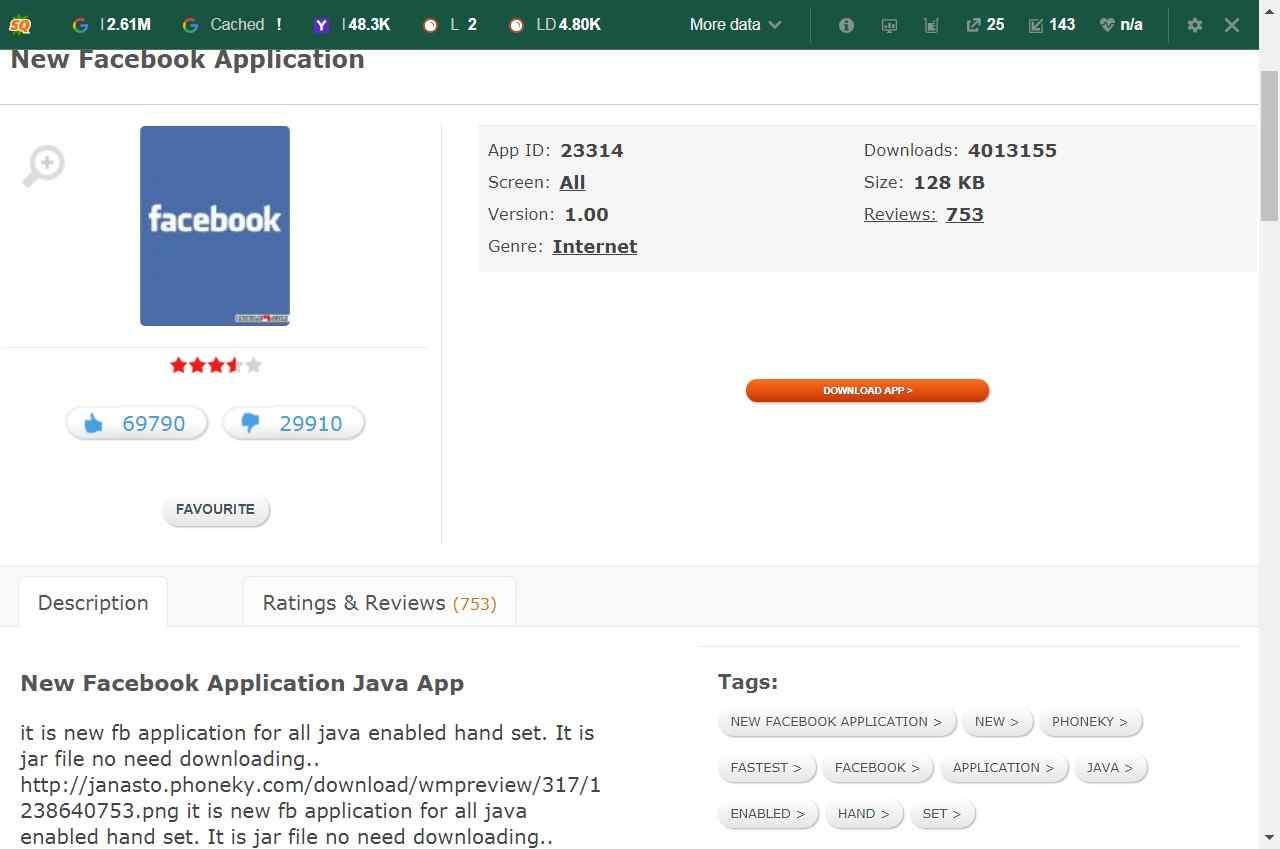Open the SEOquake settings gear

point(1194,24)
